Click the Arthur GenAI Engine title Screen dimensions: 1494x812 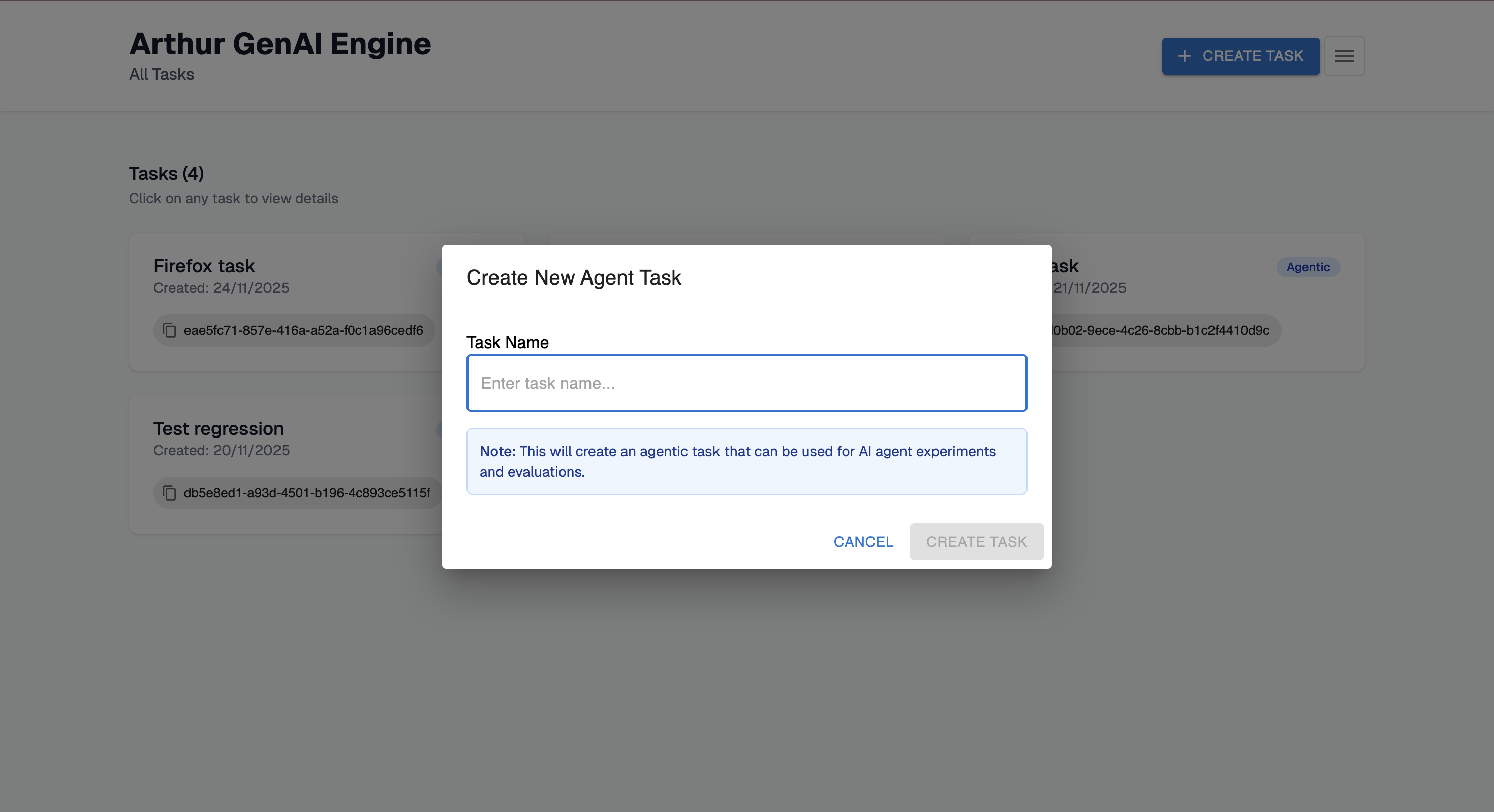(279, 44)
